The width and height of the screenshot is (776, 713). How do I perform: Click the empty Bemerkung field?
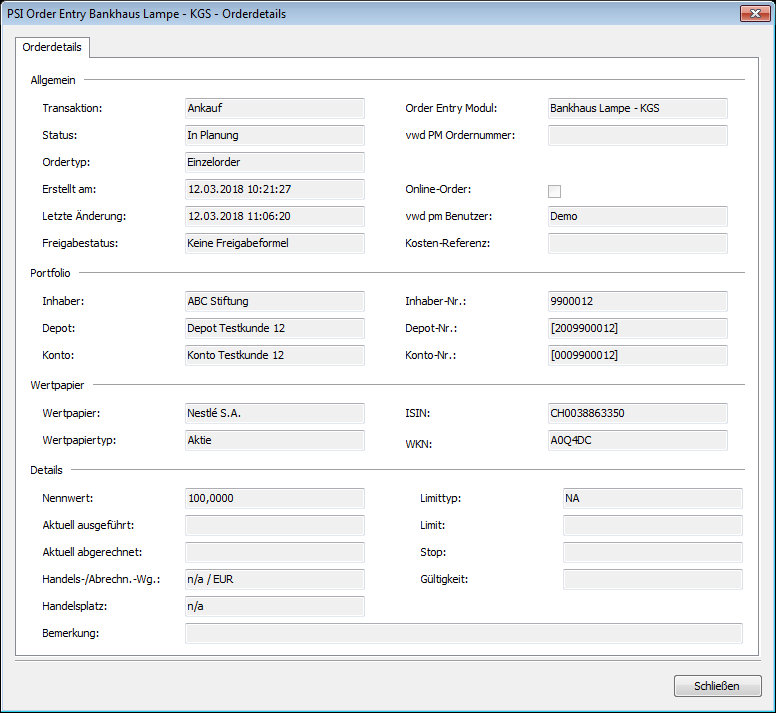pyautogui.click(x=463, y=633)
